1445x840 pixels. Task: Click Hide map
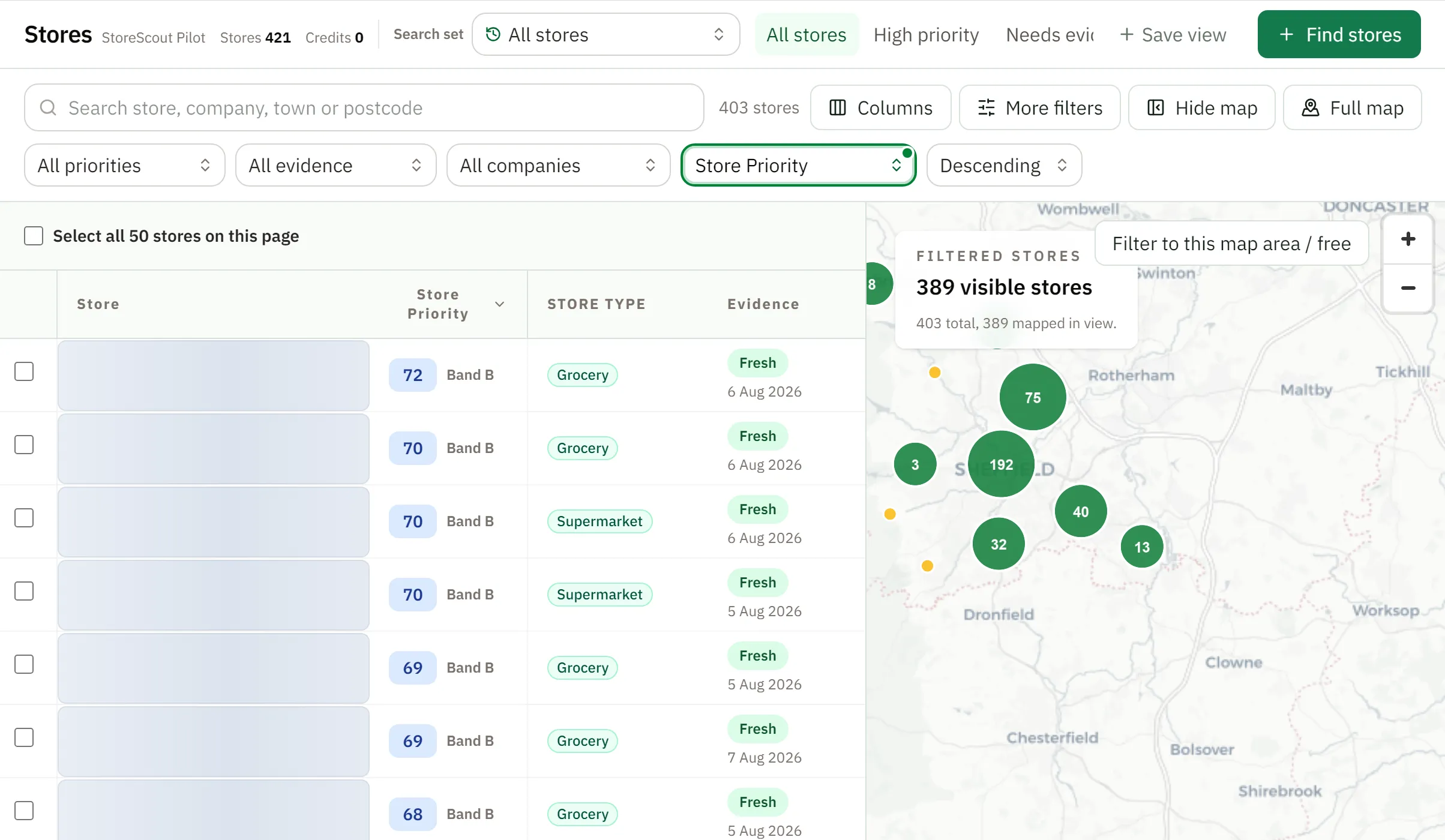click(x=1201, y=107)
